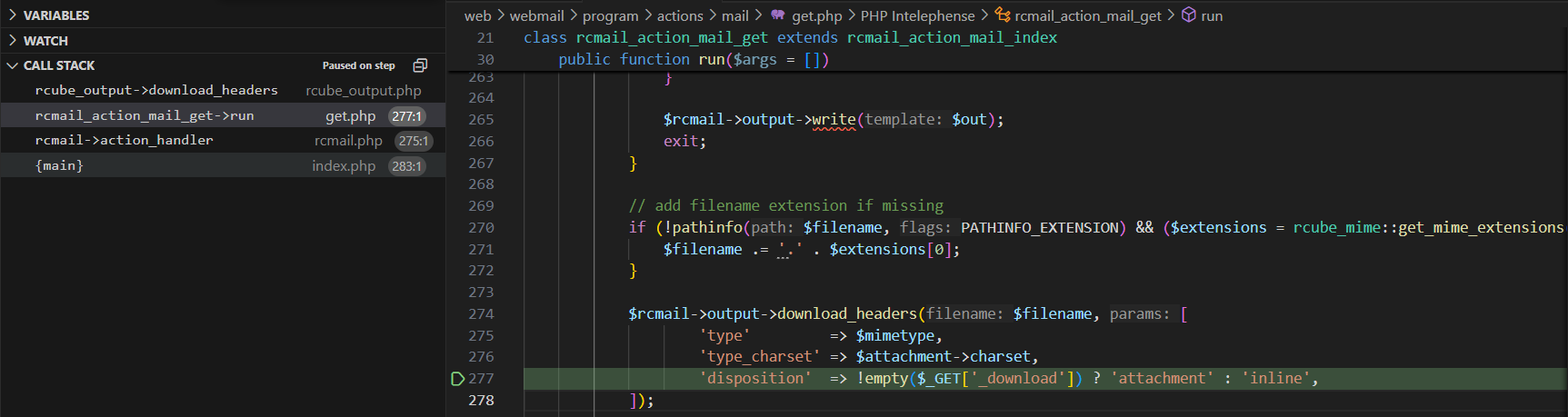The width and height of the screenshot is (1568, 417).
Task: Open the 'mail' breadcrumb segment
Action: pyautogui.click(x=735, y=15)
